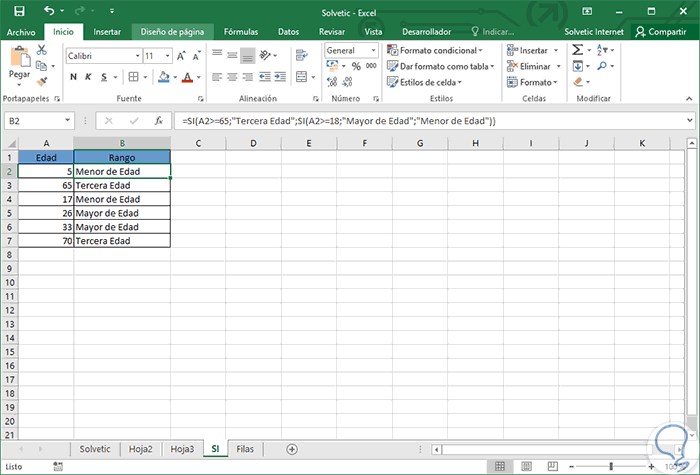700x475 pixels.
Task: Click the Copy icon in Portapapeles
Action: click(x=42, y=66)
